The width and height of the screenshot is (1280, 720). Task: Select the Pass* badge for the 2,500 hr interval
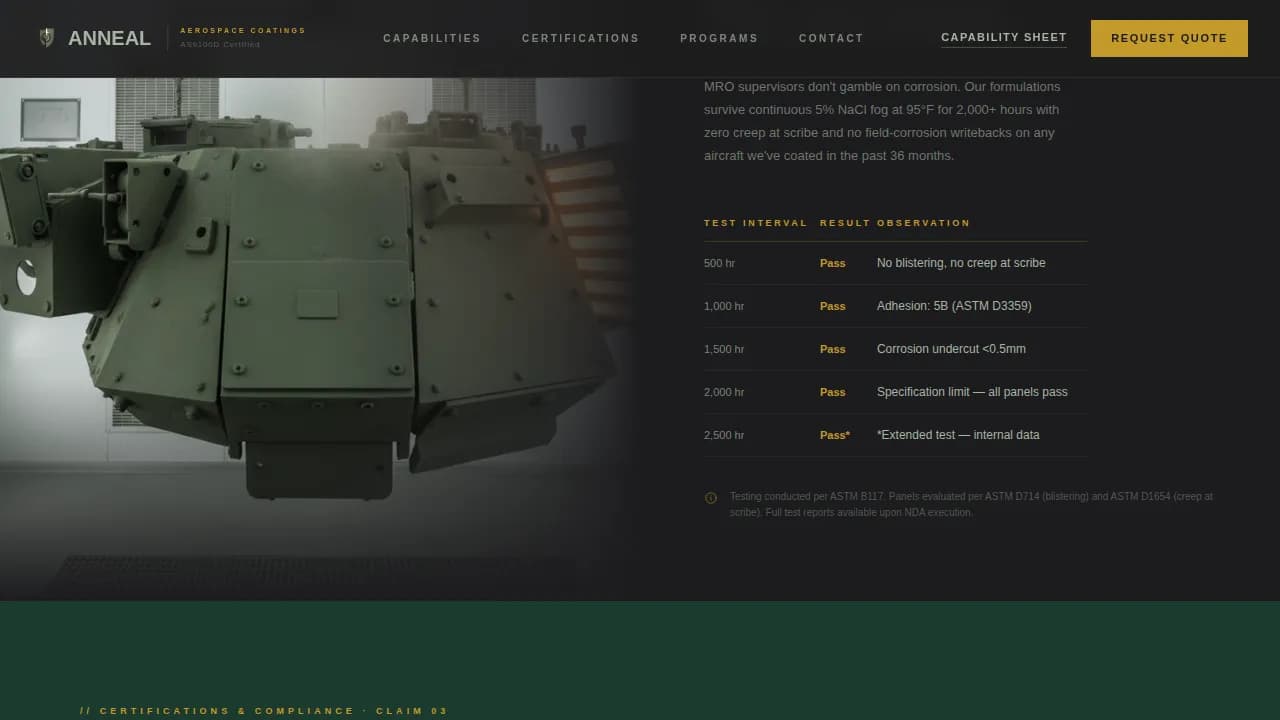pyautogui.click(x=834, y=435)
